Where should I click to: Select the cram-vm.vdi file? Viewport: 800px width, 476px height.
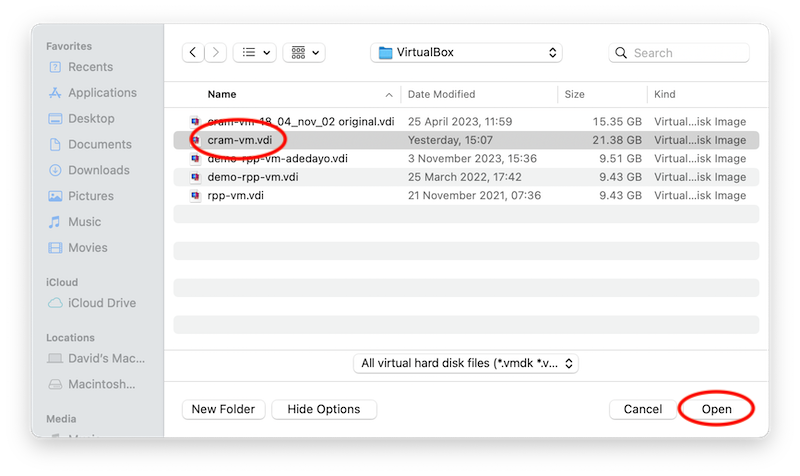point(466,140)
